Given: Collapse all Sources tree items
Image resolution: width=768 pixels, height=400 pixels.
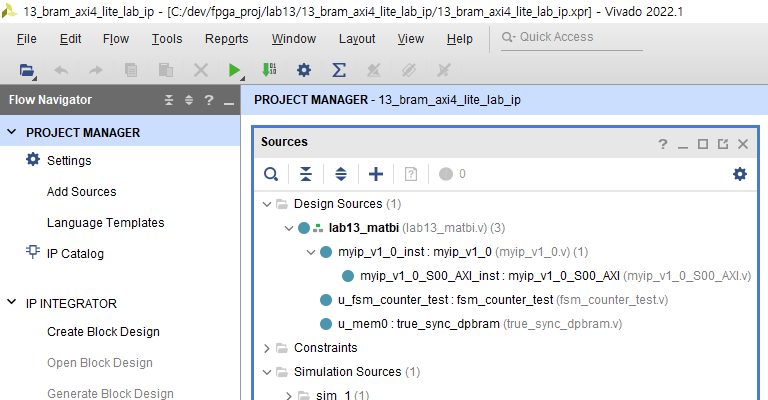Looking at the screenshot, I should click(x=306, y=174).
